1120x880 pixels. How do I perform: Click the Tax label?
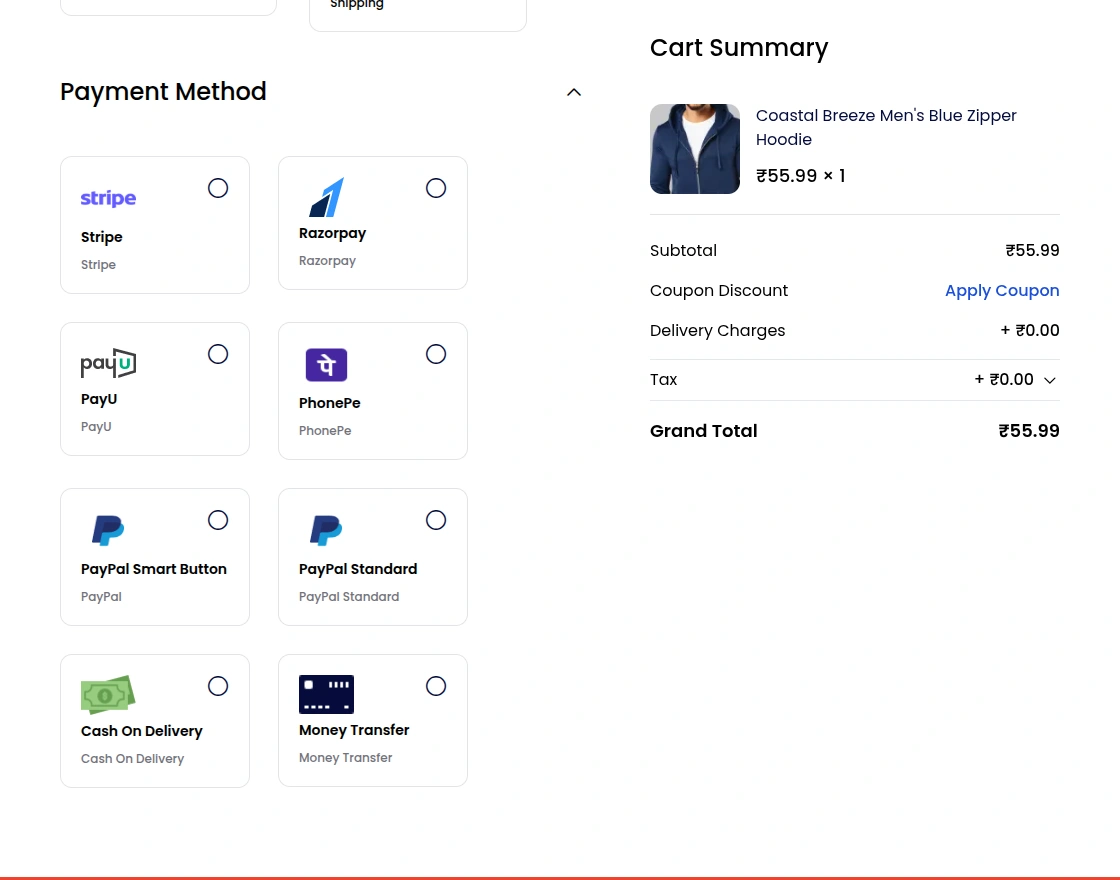[663, 380]
